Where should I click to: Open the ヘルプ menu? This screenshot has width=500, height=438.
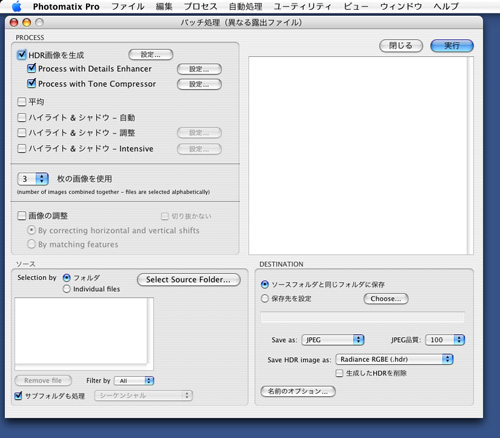pyautogui.click(x=446, y=6)
